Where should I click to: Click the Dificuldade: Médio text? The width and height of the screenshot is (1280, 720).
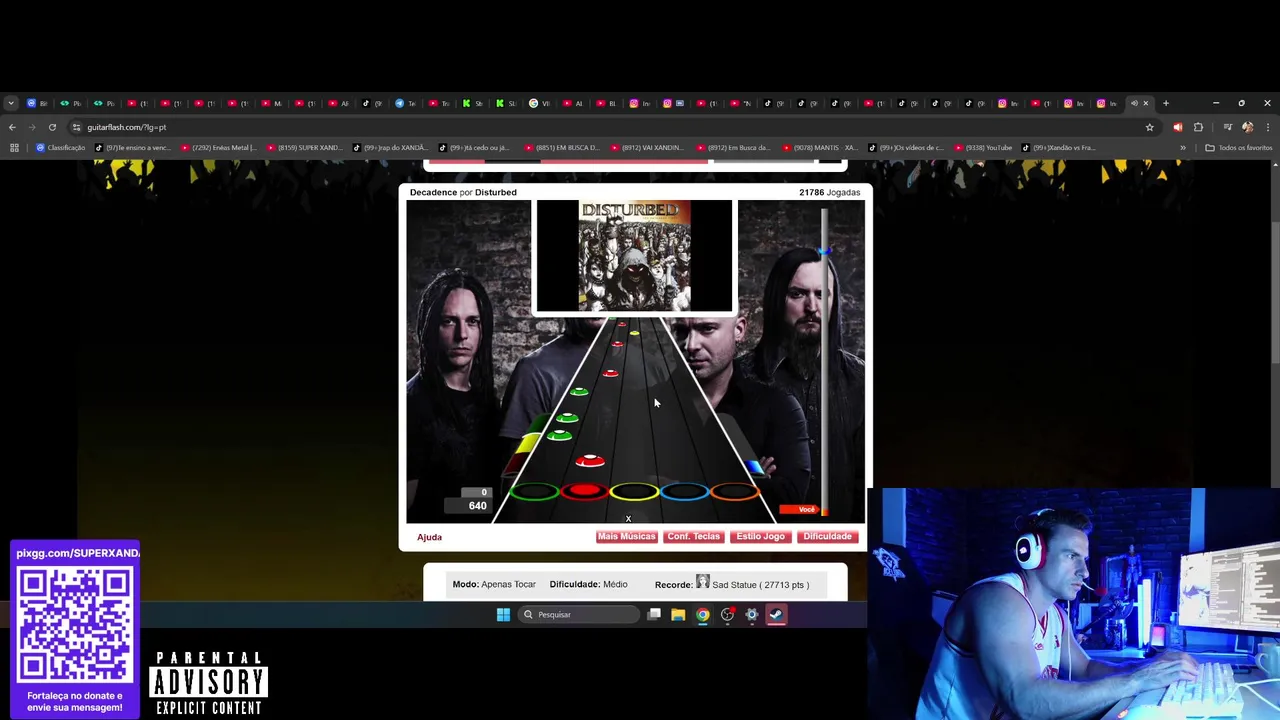588,584
